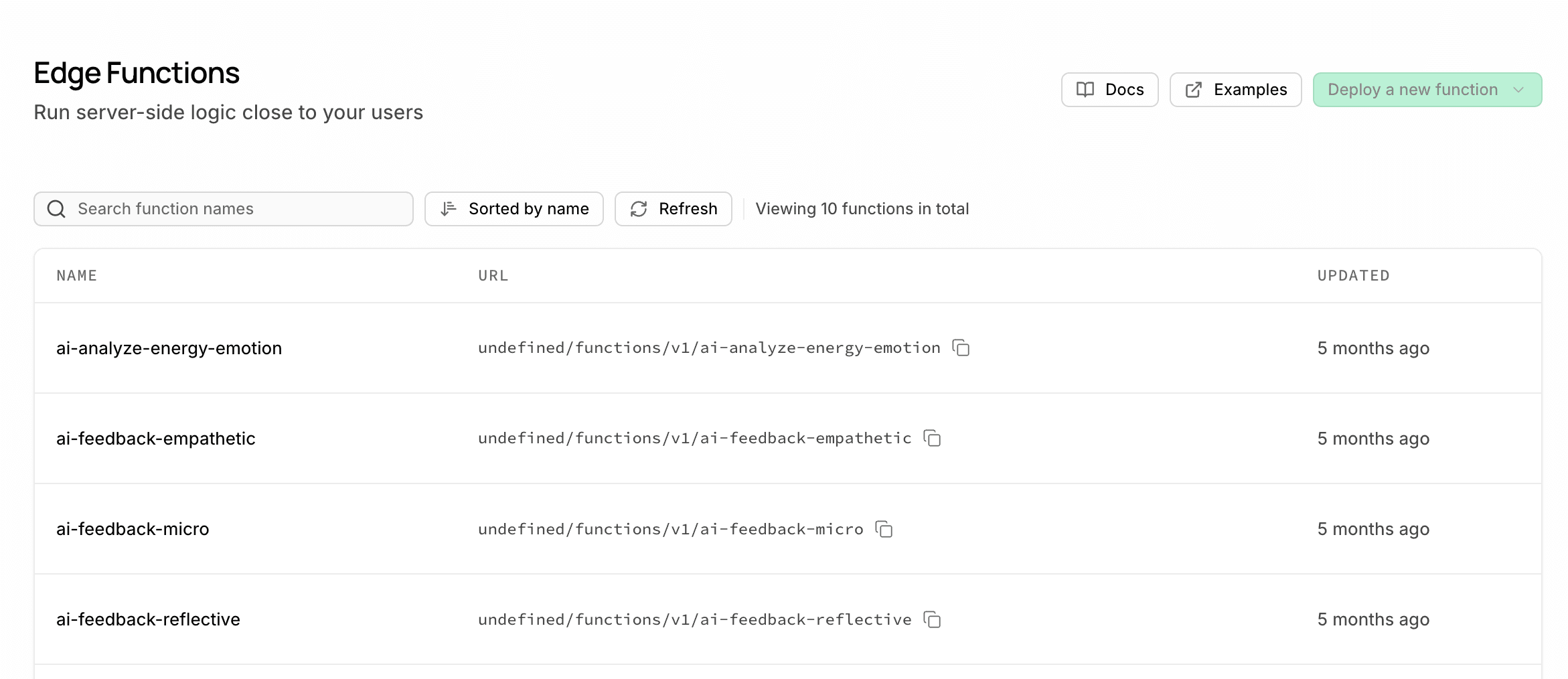The width and height of the screenshot is (1568, 679).
Task: Click the URL column header
Action: (493, 275)
